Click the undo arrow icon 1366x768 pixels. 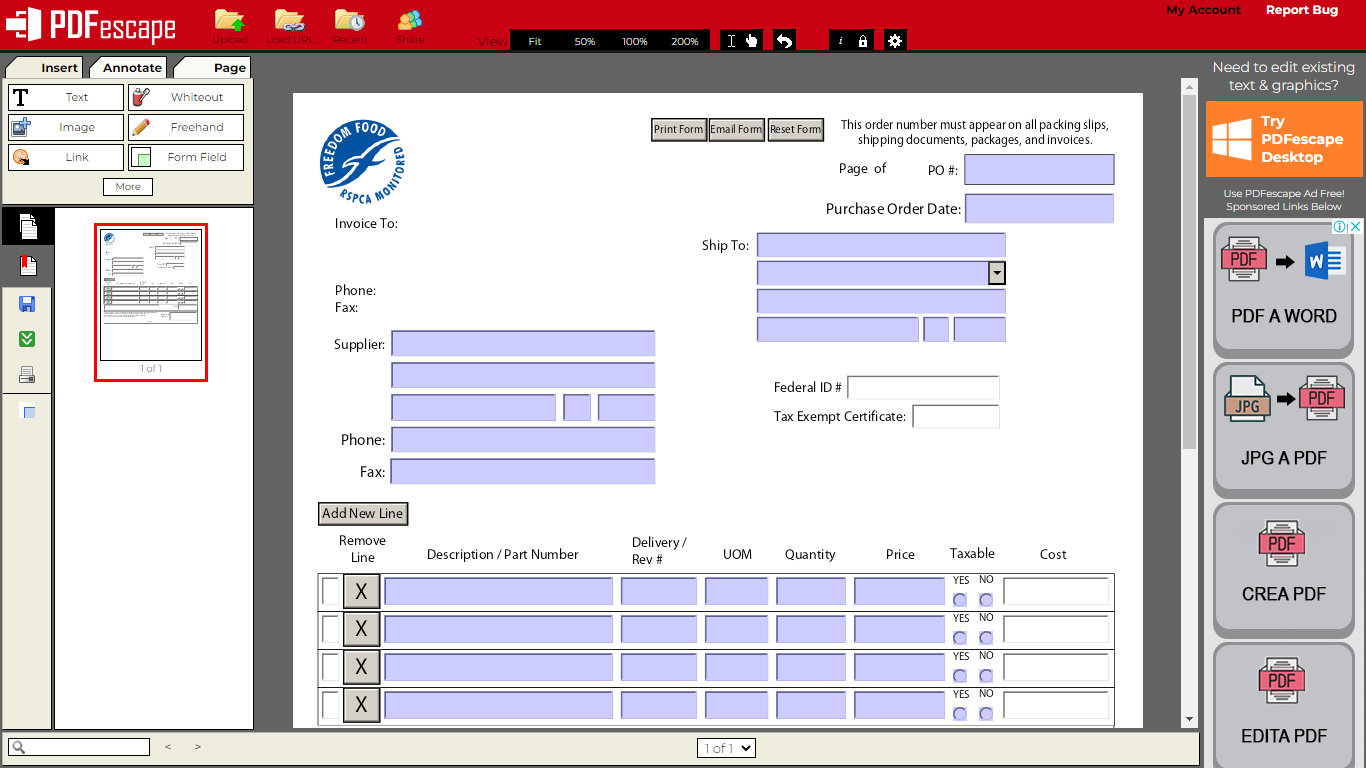[785, 41]
